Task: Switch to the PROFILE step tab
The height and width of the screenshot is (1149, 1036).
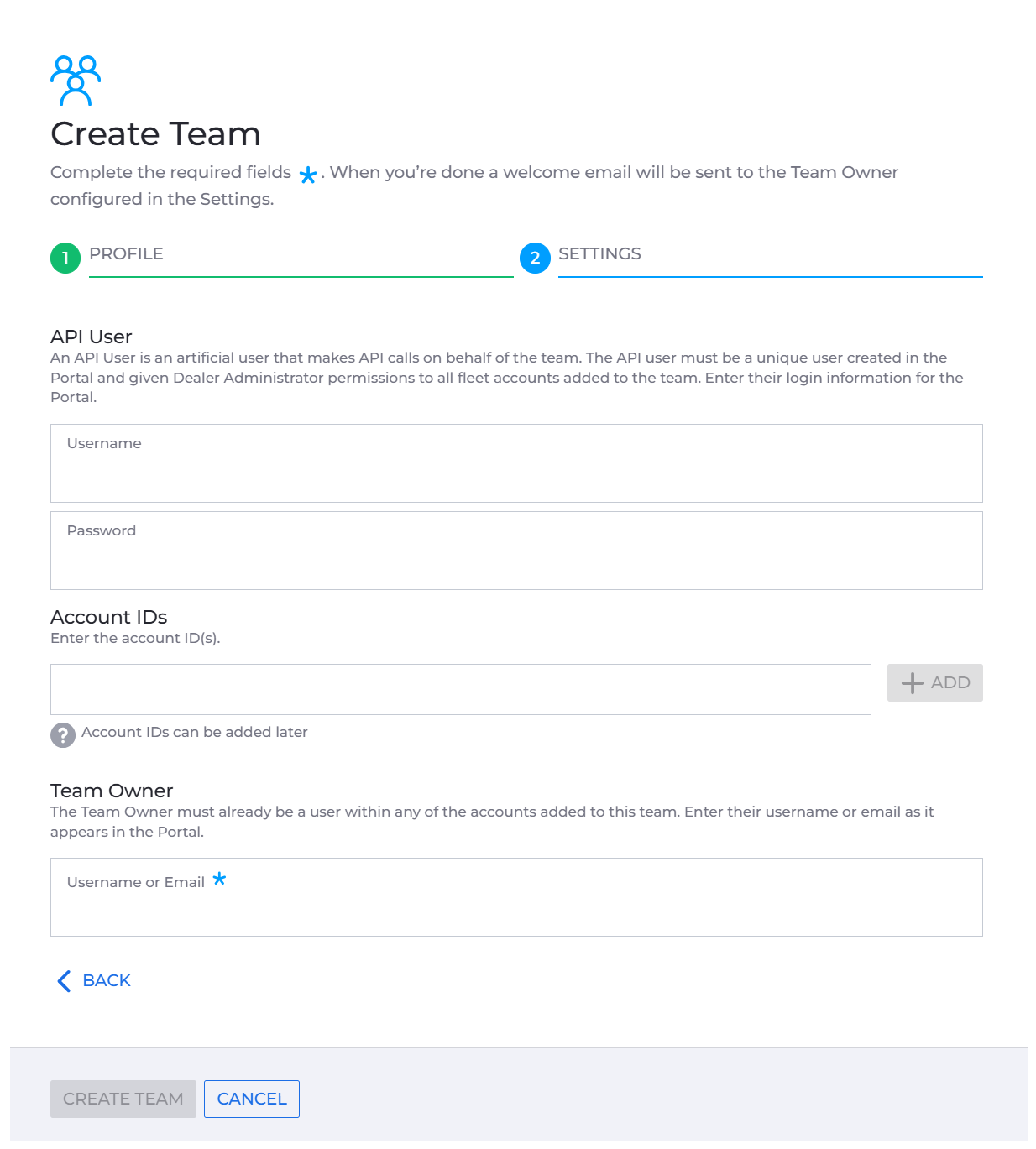Action: pos(126,253)
